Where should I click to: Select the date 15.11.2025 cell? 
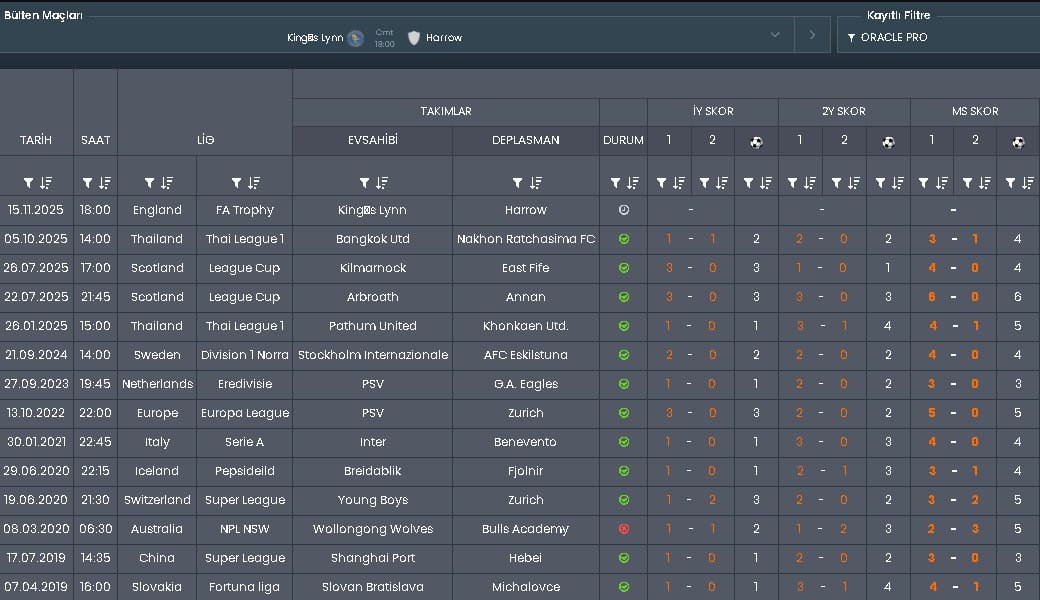(36, 210)
